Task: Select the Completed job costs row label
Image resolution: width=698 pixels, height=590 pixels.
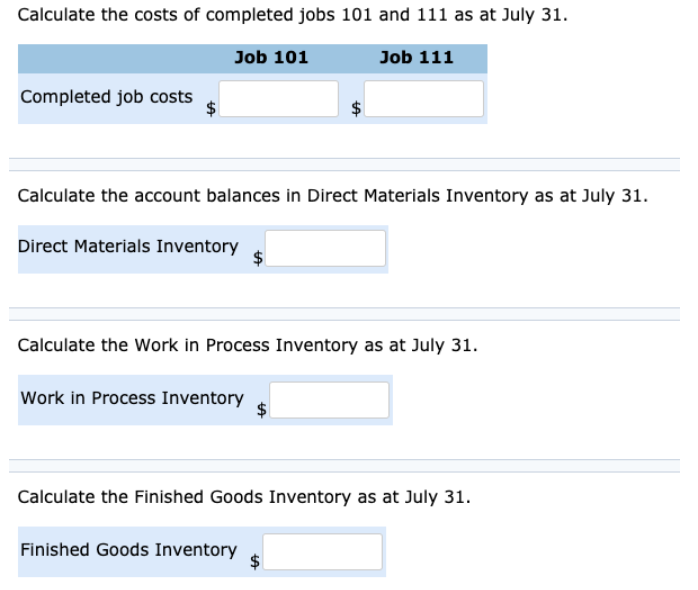Action: click(106, 97)
